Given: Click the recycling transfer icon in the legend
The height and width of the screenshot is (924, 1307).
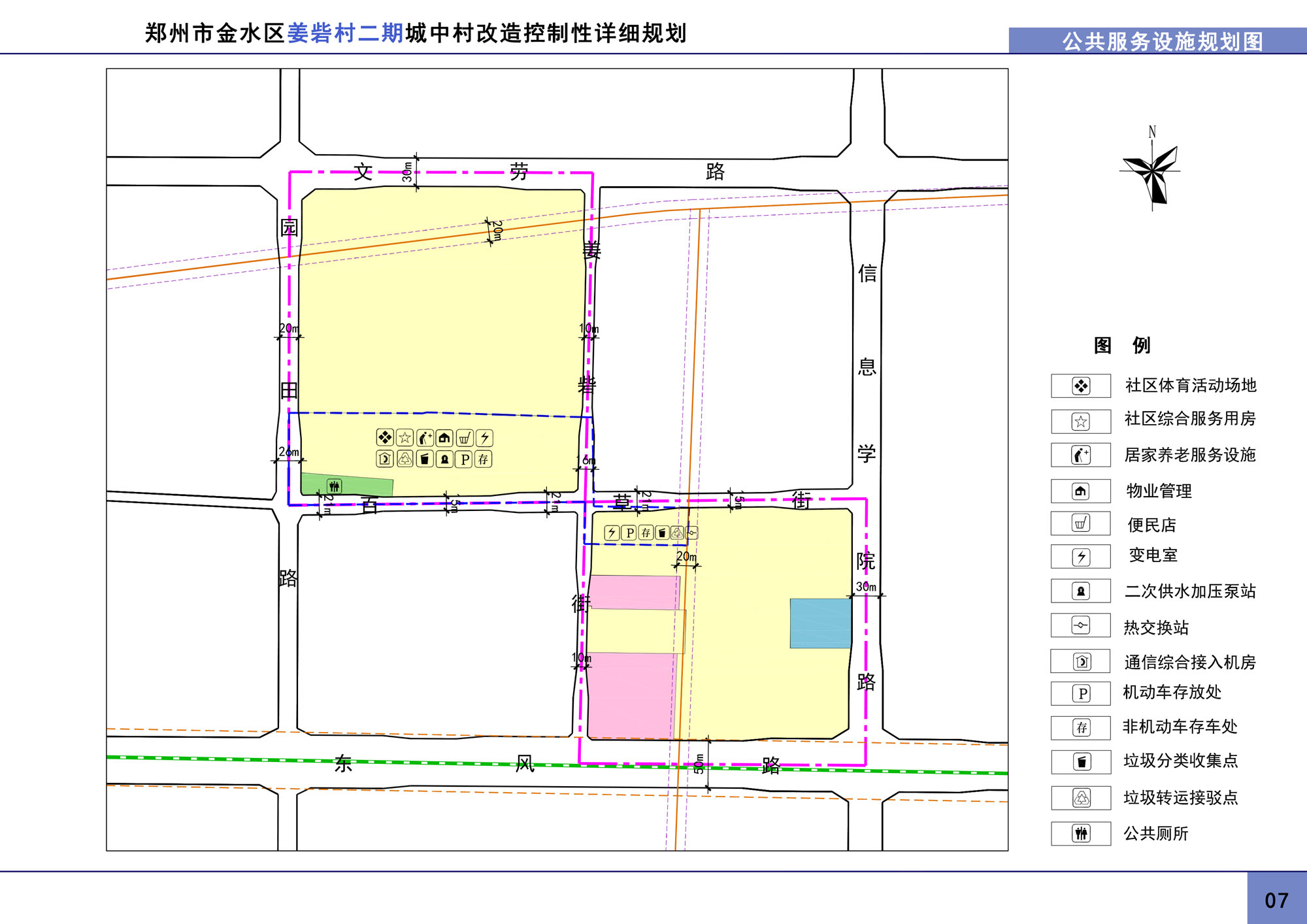Looking at the screenshot, I should (1082, 798).
